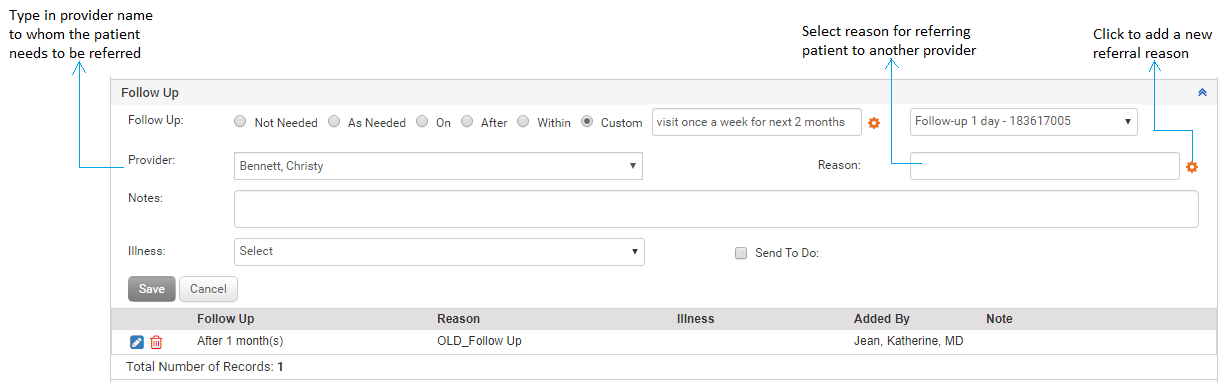
Task: Click gear icon to add new referral reason
Action: [x=1192, y=167]
